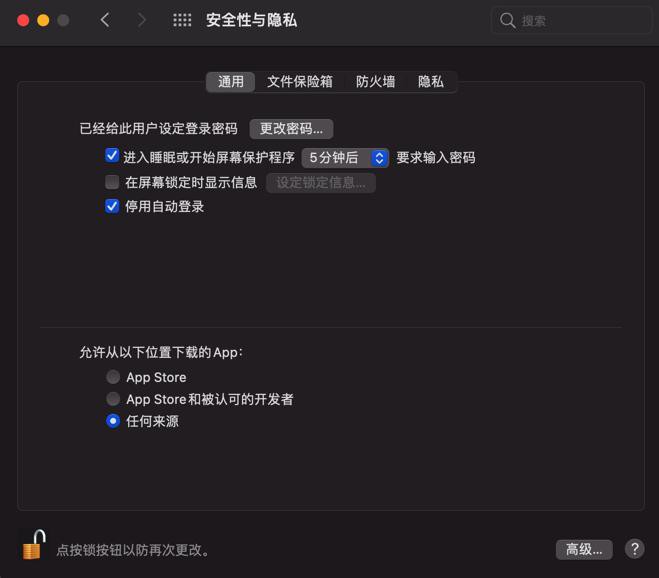Select App Store和被认可的开发者 radio option
659x578 pixels.
click(x=113, y=399)
